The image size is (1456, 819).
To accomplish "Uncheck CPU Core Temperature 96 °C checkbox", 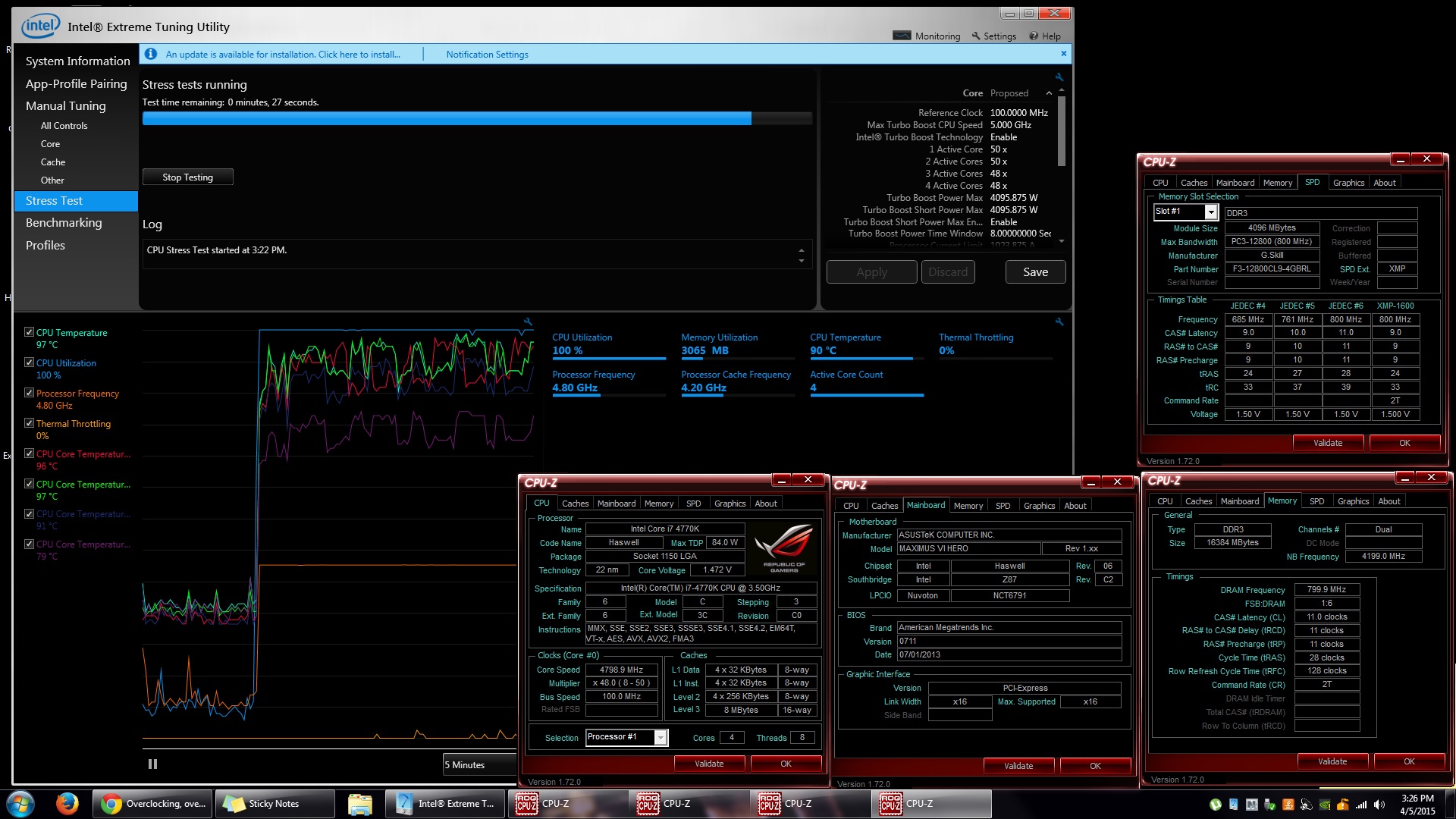I will tap(29, 453).
